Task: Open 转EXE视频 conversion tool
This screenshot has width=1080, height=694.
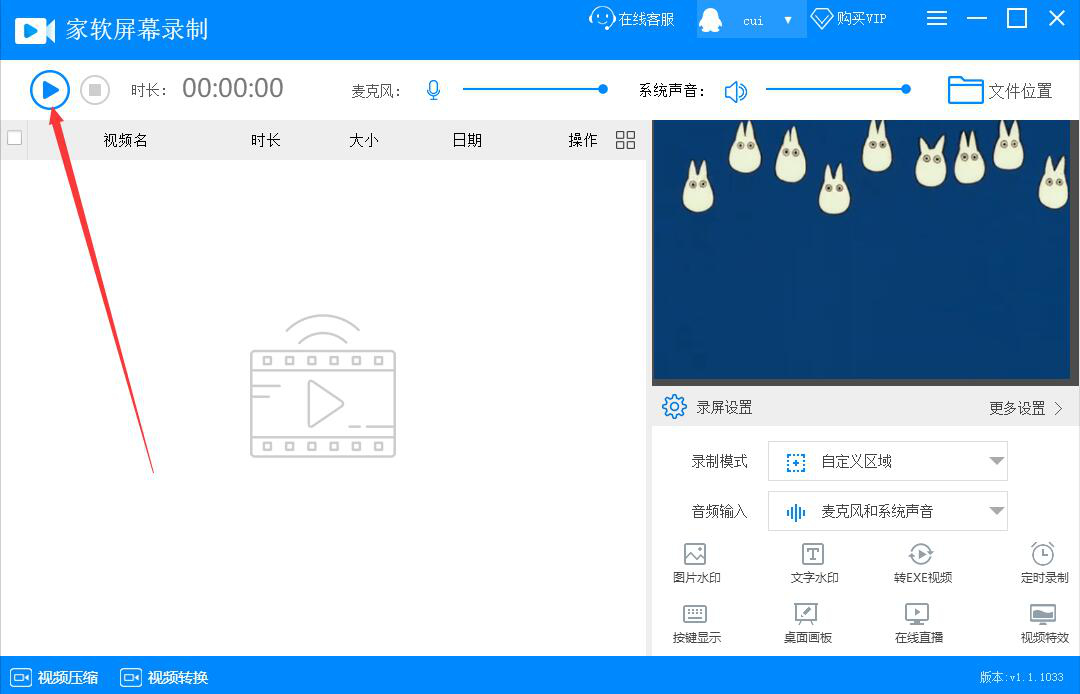Action: [922, 563]
